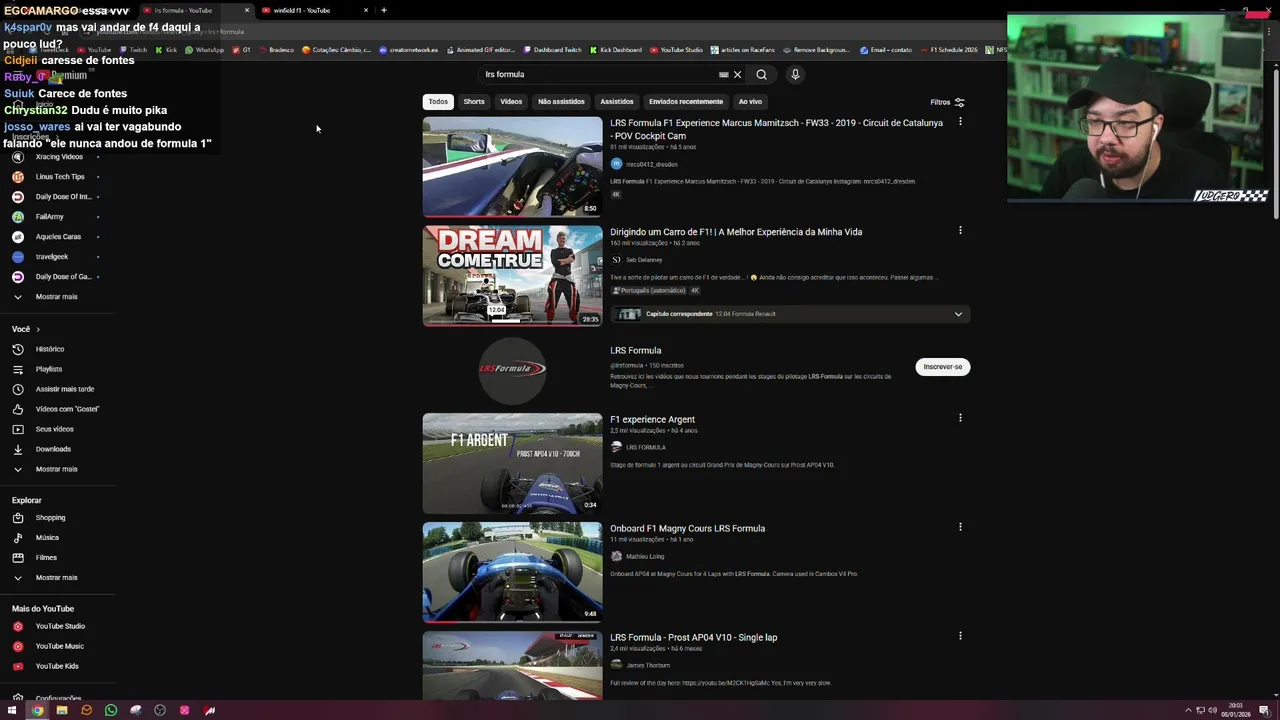Open Linus Tech Tips subscription
The width and height of the screenshot is (1280, 720).
click(x=60, y=177)
